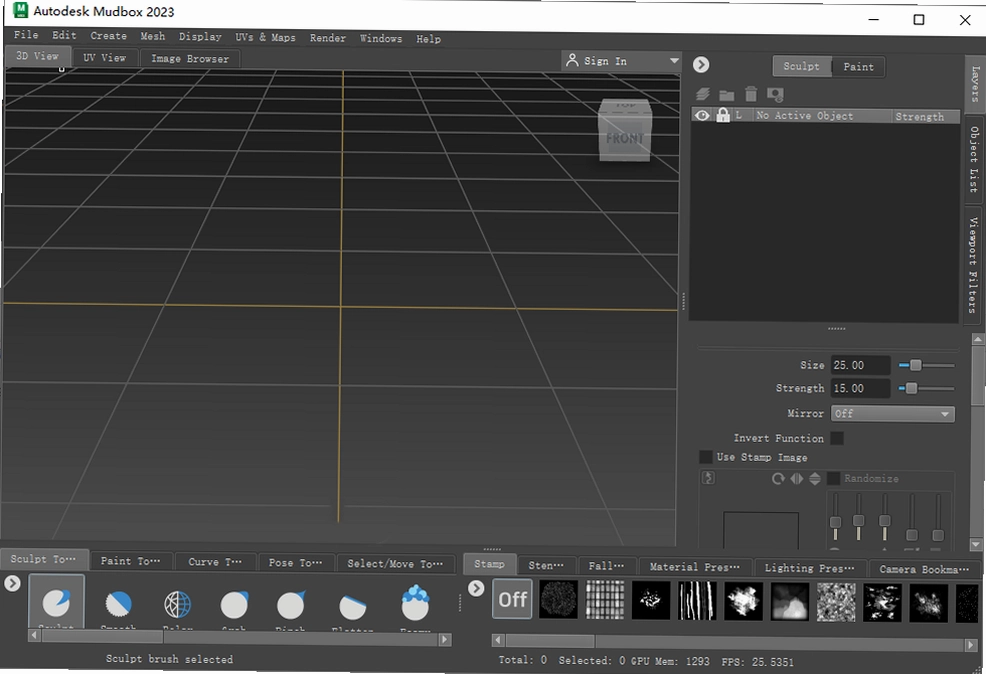Open the Pose Tools tray tab
The image size is (986, 674).
[295, 563]
